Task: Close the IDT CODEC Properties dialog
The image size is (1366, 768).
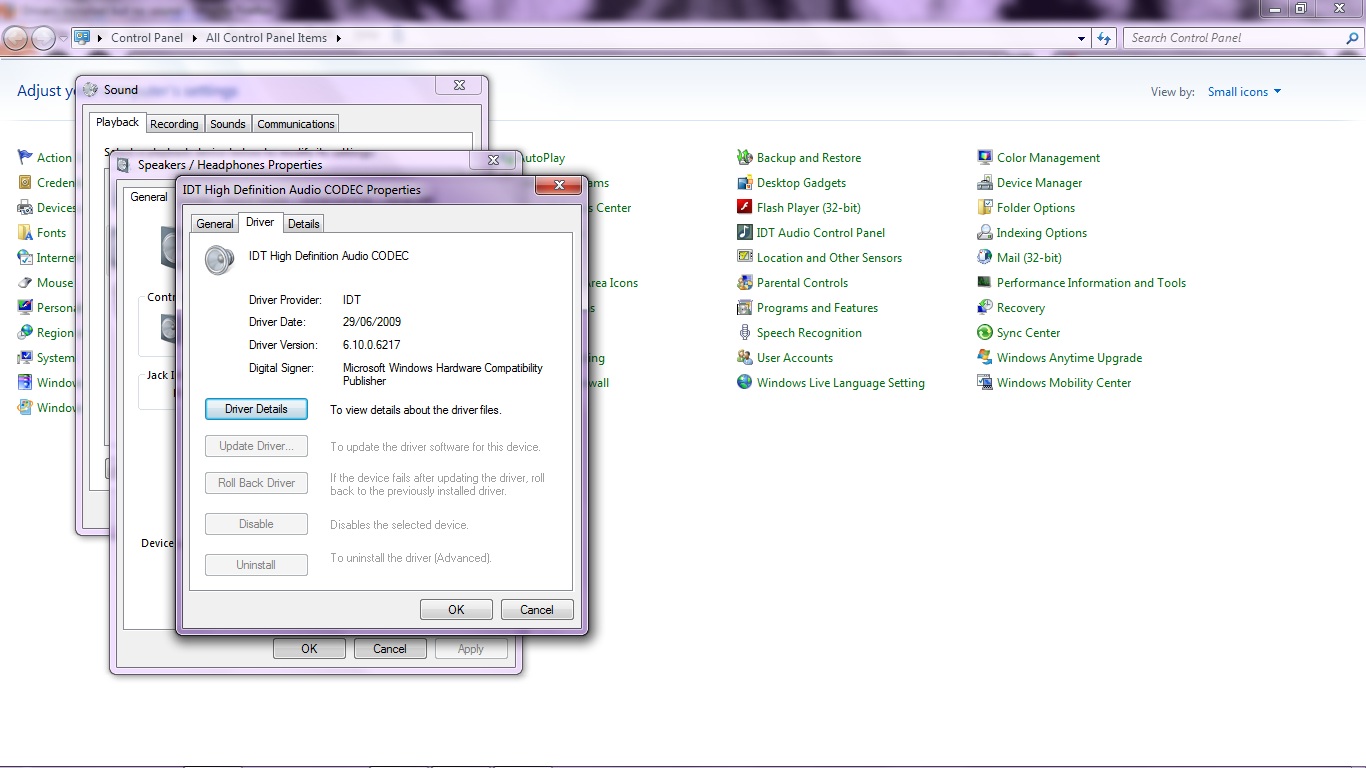Action: (559, 186)
